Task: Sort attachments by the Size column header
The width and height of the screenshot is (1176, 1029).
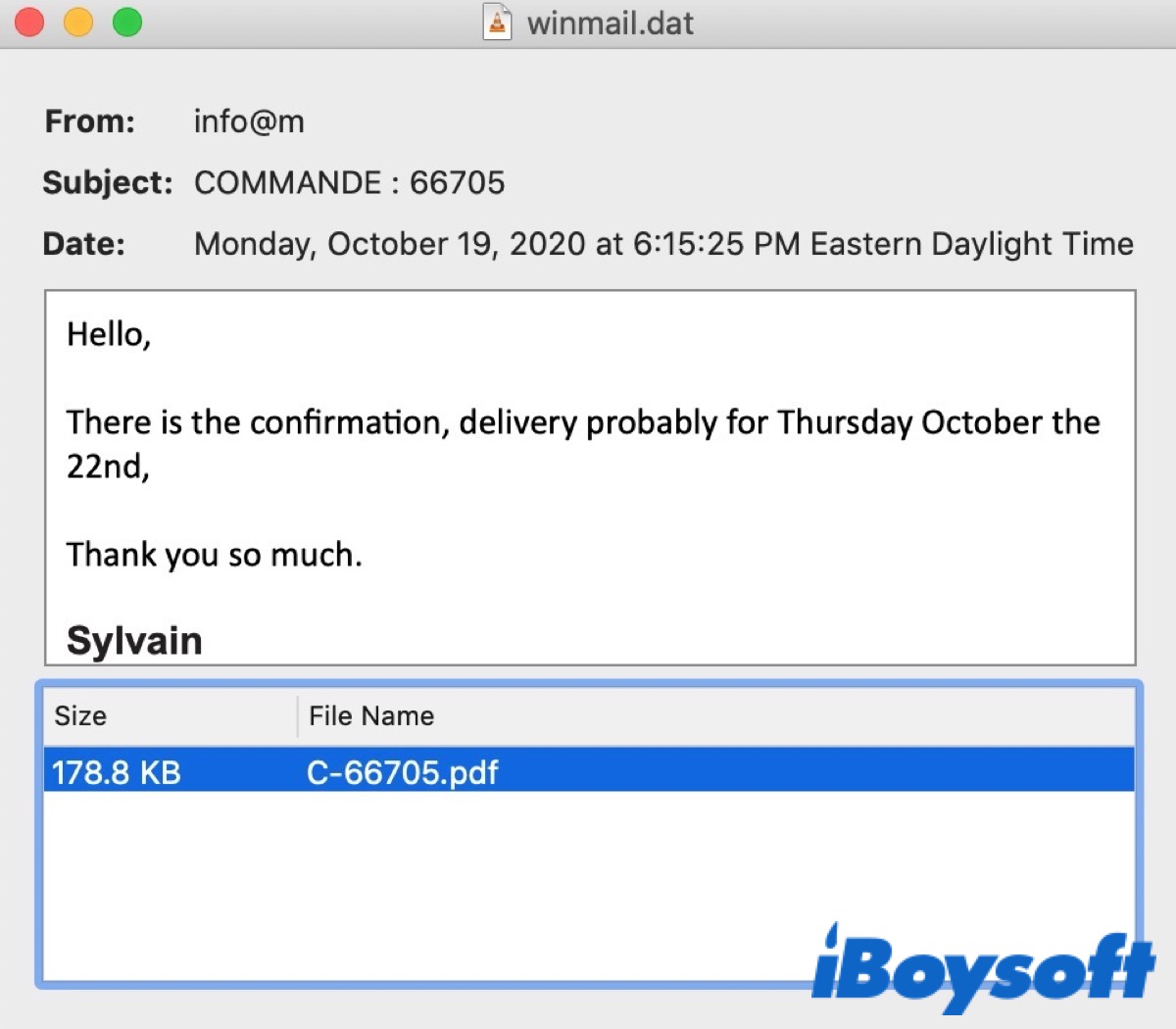Action: click(80, 715)
